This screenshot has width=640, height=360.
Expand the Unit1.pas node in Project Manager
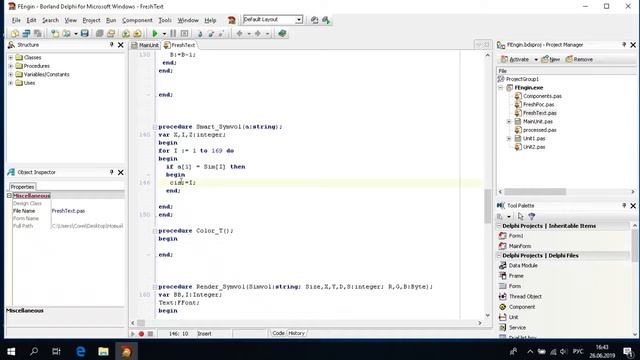[509, 138]
